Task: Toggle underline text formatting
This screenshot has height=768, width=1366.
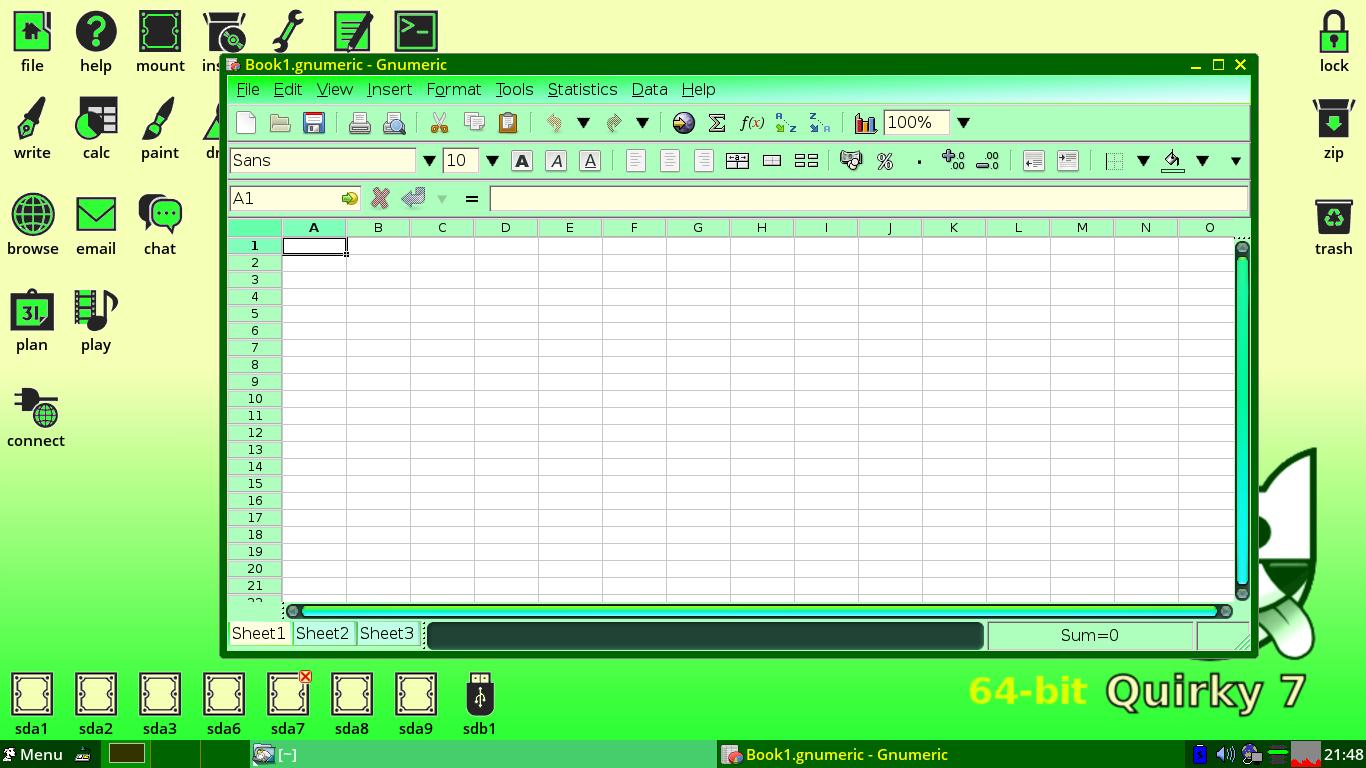Action: (x=590, y=161)
